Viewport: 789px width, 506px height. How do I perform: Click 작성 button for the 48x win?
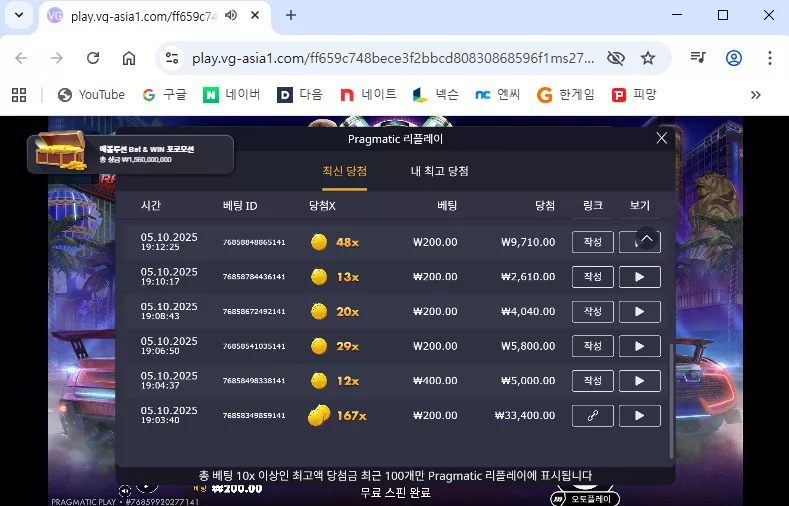(x=593, y=242)
